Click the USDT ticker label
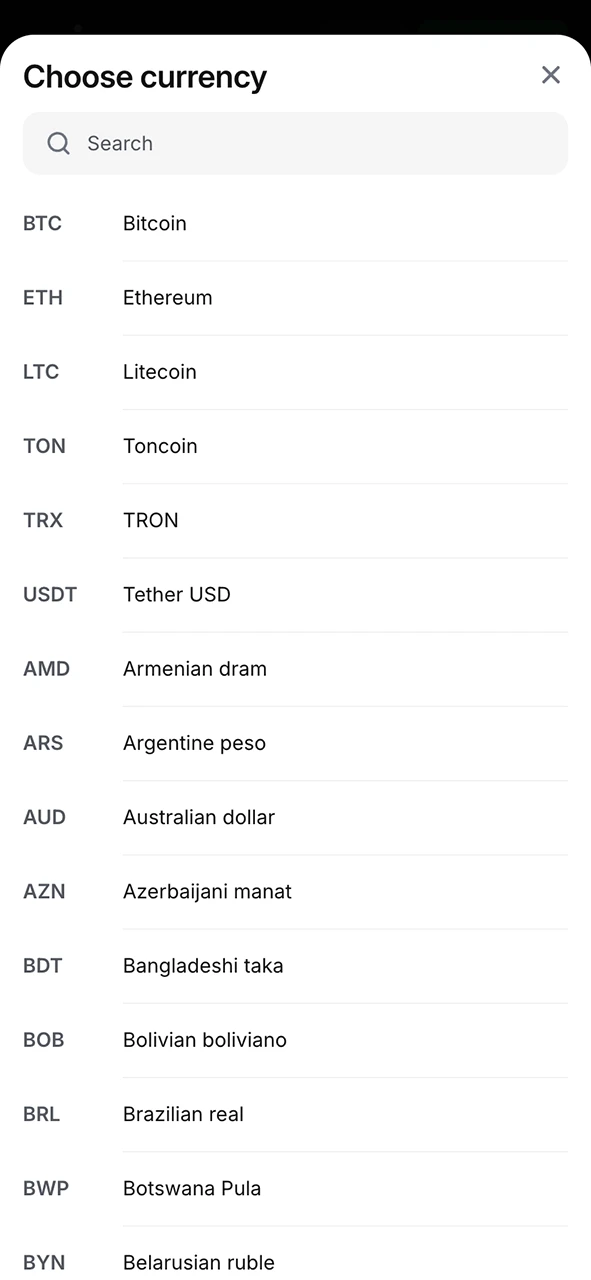 (50, 595)
